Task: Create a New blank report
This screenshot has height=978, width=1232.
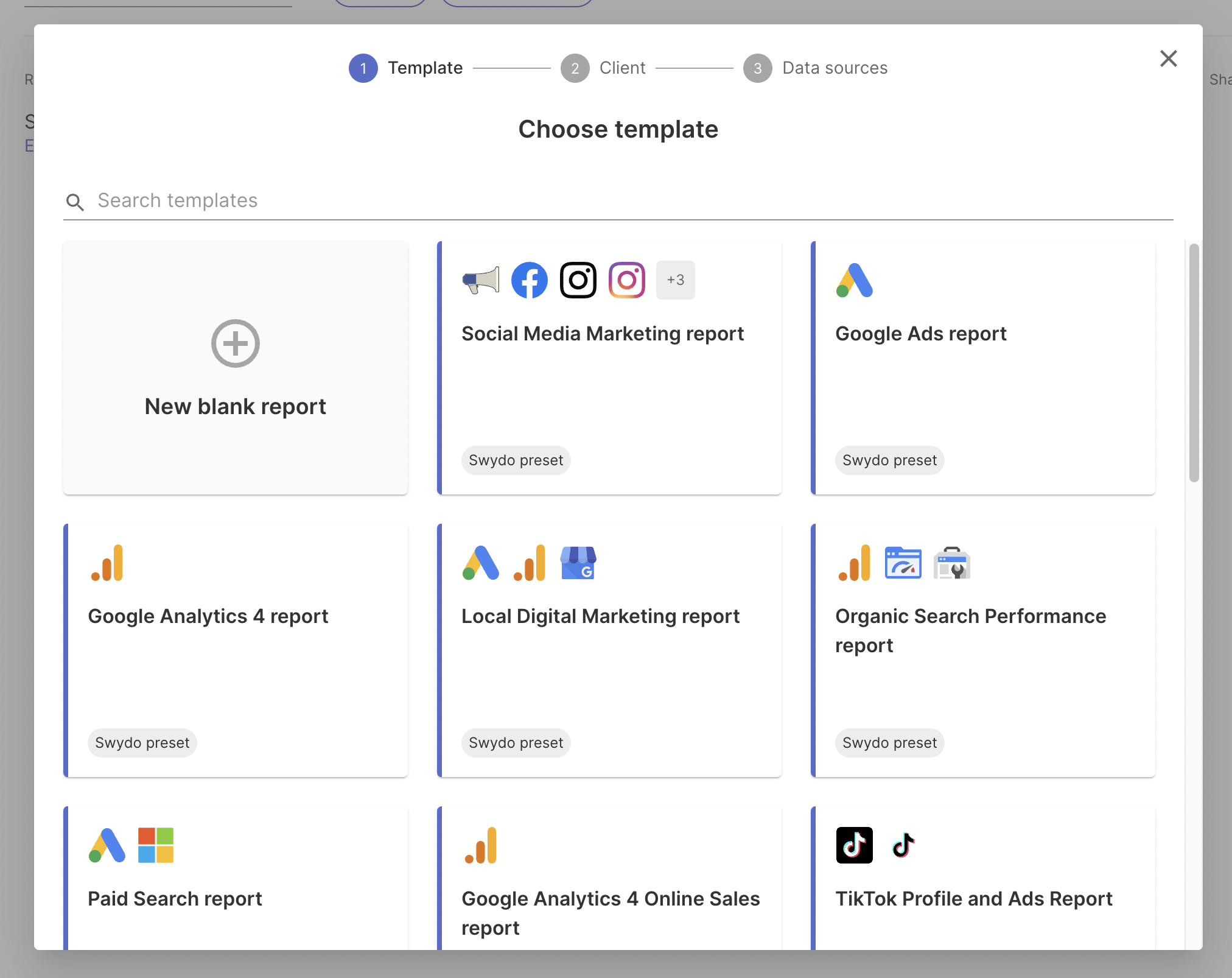Action: point(236,365)
